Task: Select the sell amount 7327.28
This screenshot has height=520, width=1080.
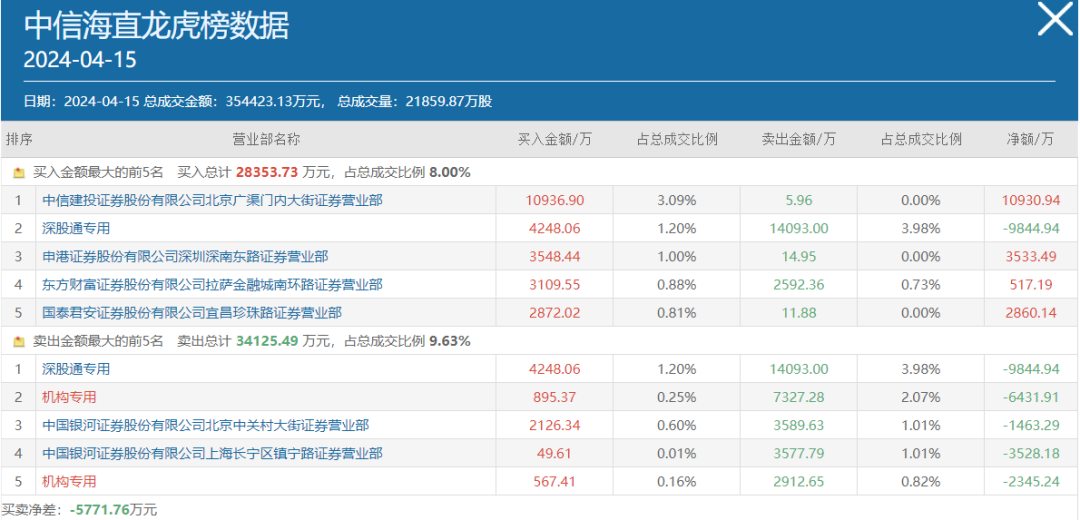Action: (x=798, y=397)
